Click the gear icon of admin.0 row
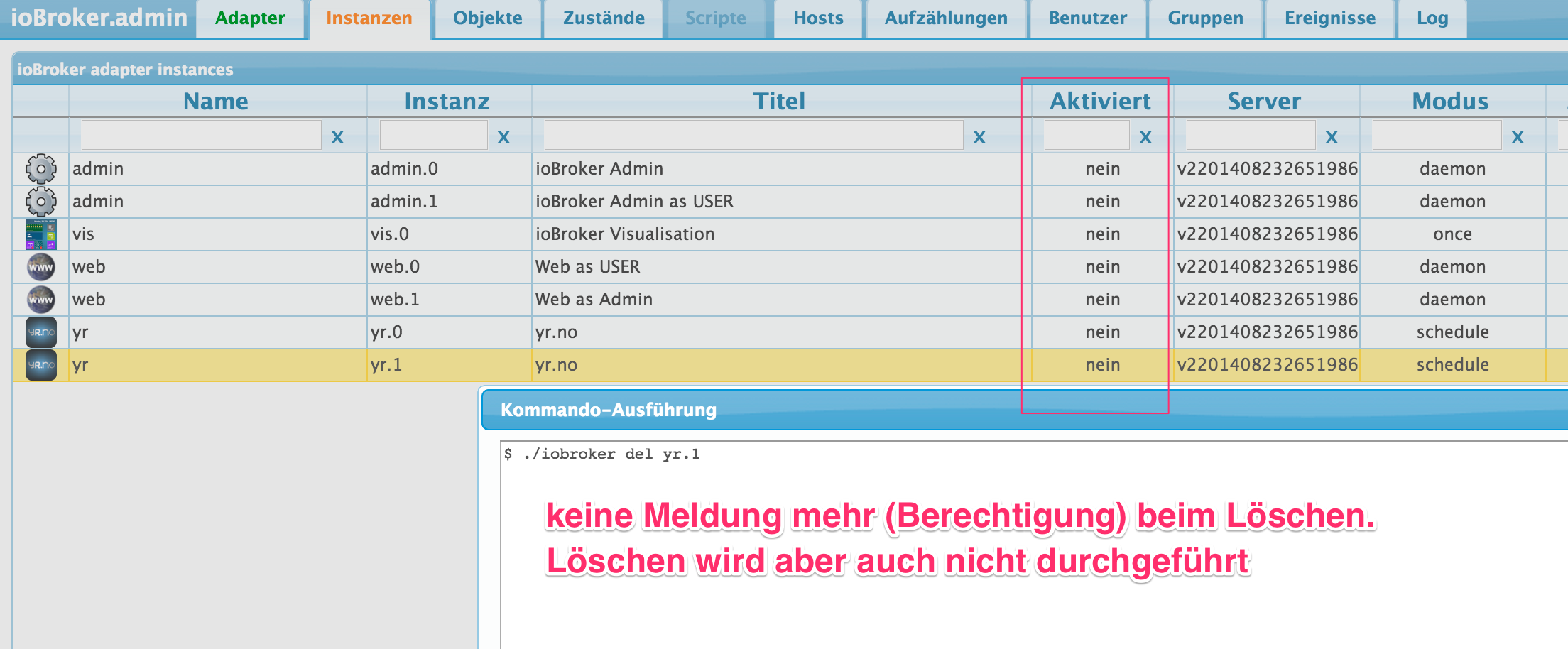 41,169
